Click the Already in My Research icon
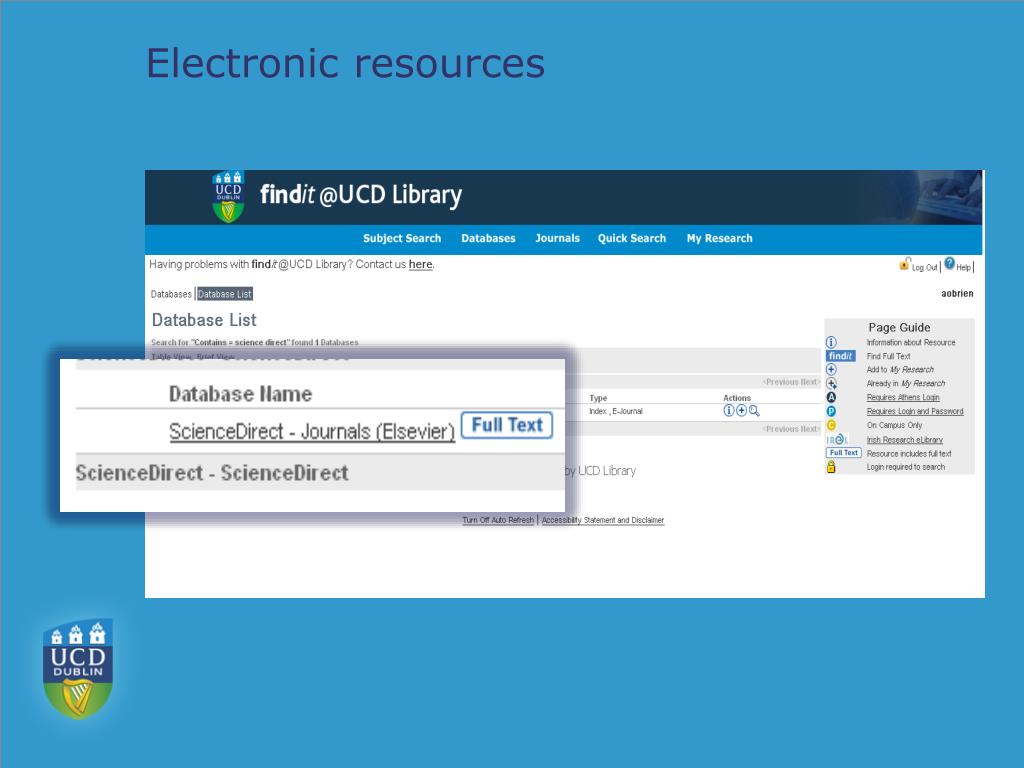 pyautogui.click(x=831, y=383)
